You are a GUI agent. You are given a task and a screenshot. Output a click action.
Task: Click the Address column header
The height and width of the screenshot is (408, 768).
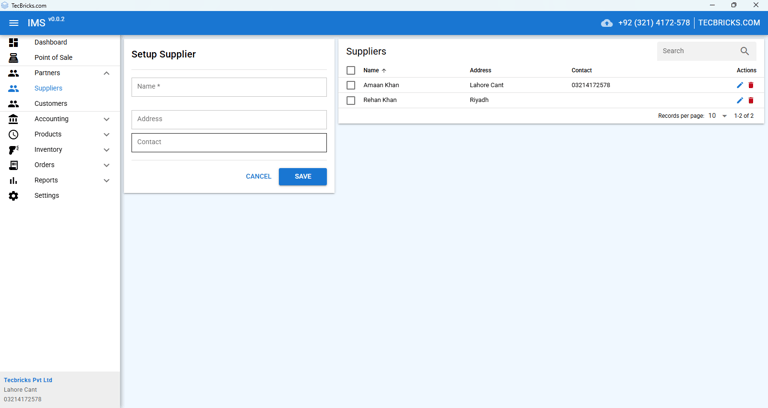pos(480,71)
